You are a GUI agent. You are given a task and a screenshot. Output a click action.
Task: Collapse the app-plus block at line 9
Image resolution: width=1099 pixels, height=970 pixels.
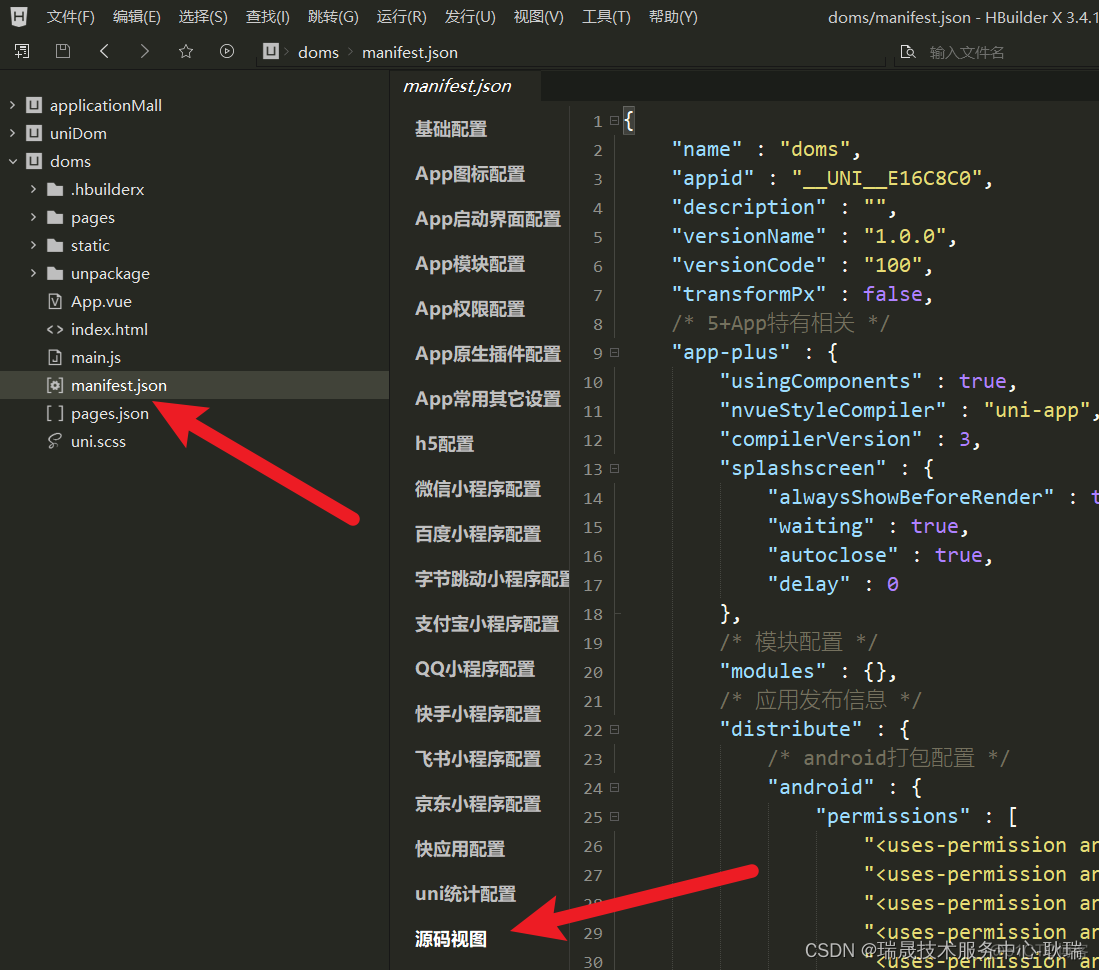614,353
